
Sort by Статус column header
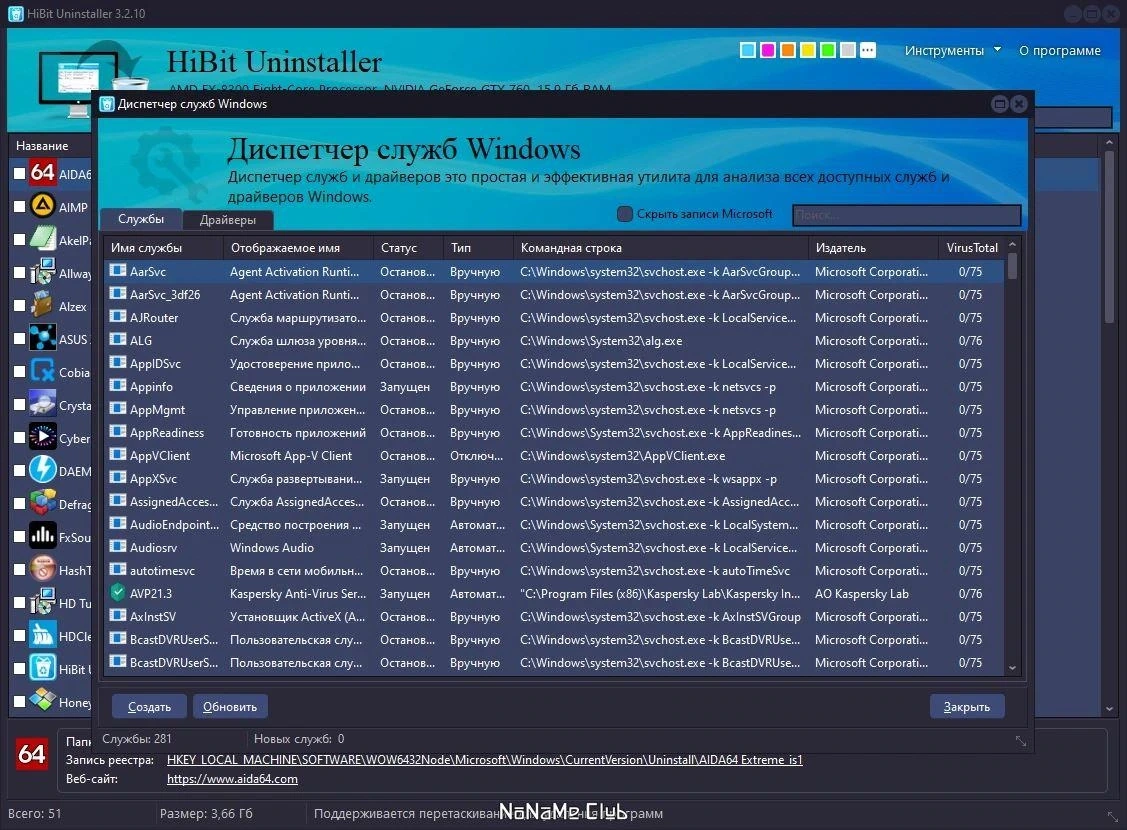(408, 247)
